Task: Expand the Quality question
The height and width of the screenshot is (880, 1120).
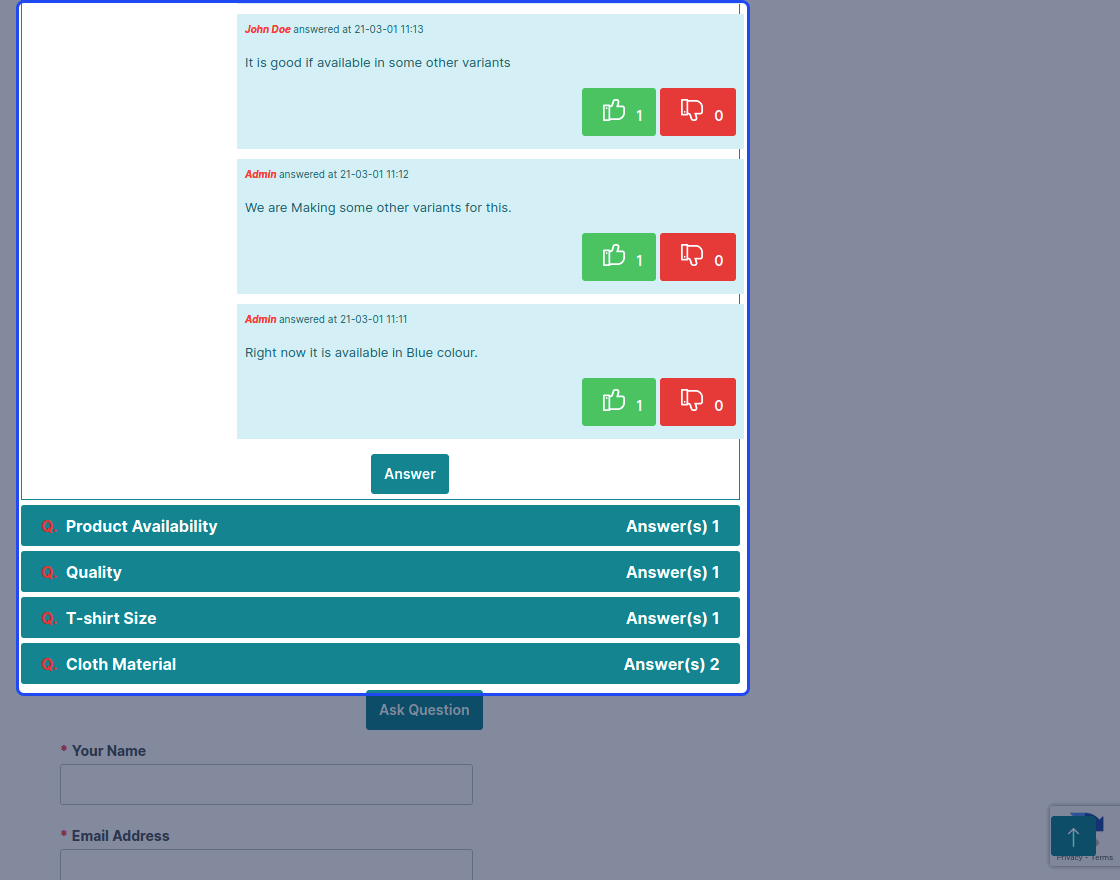Action: click(380, 572)
